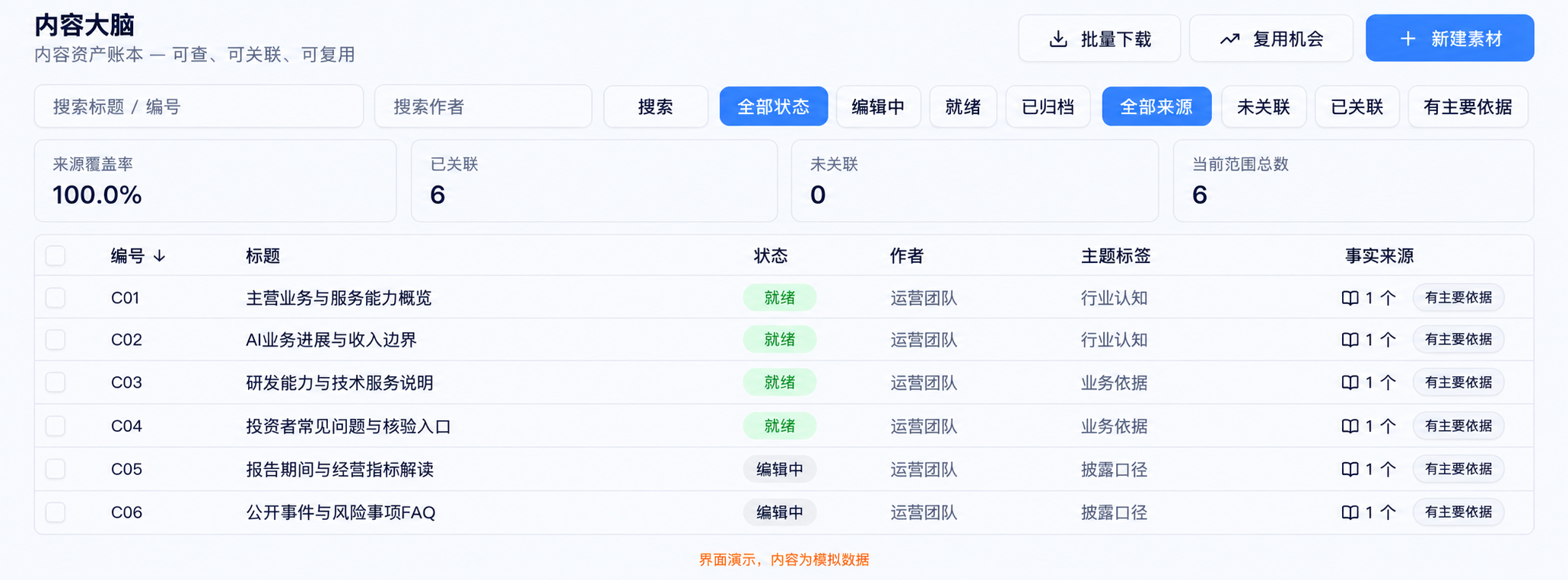This screenshot has height=580, width=1568.
Task: Click the 编辑中 status badge in row C05
Action: pyautogui.click(x=780, y=469)
